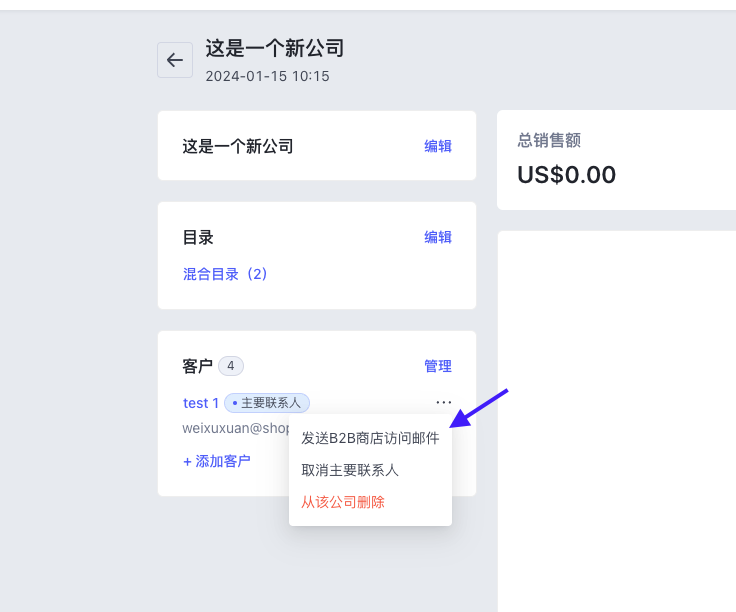
Task: Click the page title 这是一个新公司 at top
Action: pos(275,48)
